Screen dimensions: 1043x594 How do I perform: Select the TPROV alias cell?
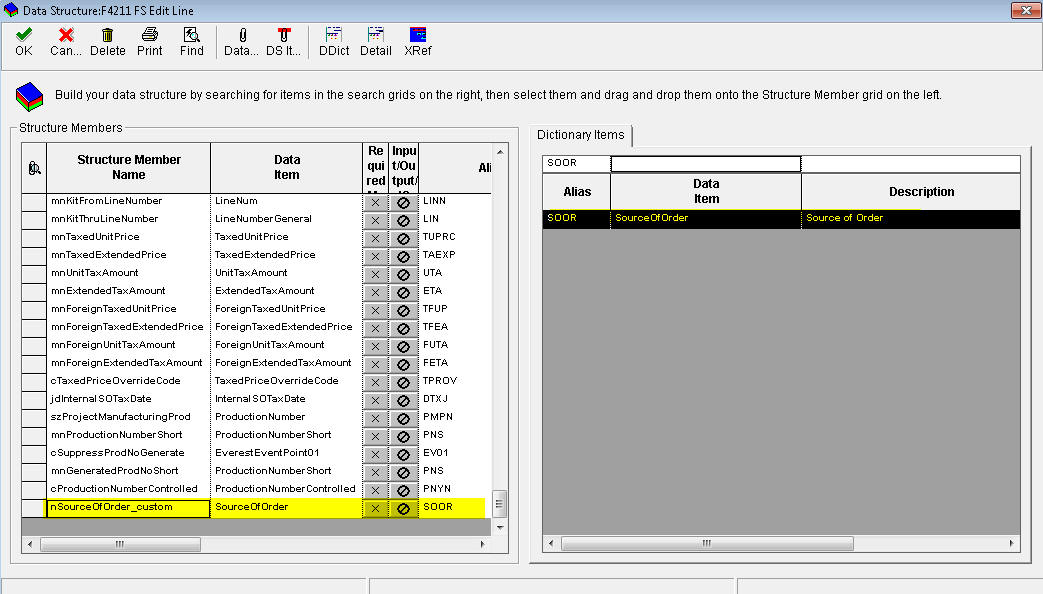(x=455, y=381)
